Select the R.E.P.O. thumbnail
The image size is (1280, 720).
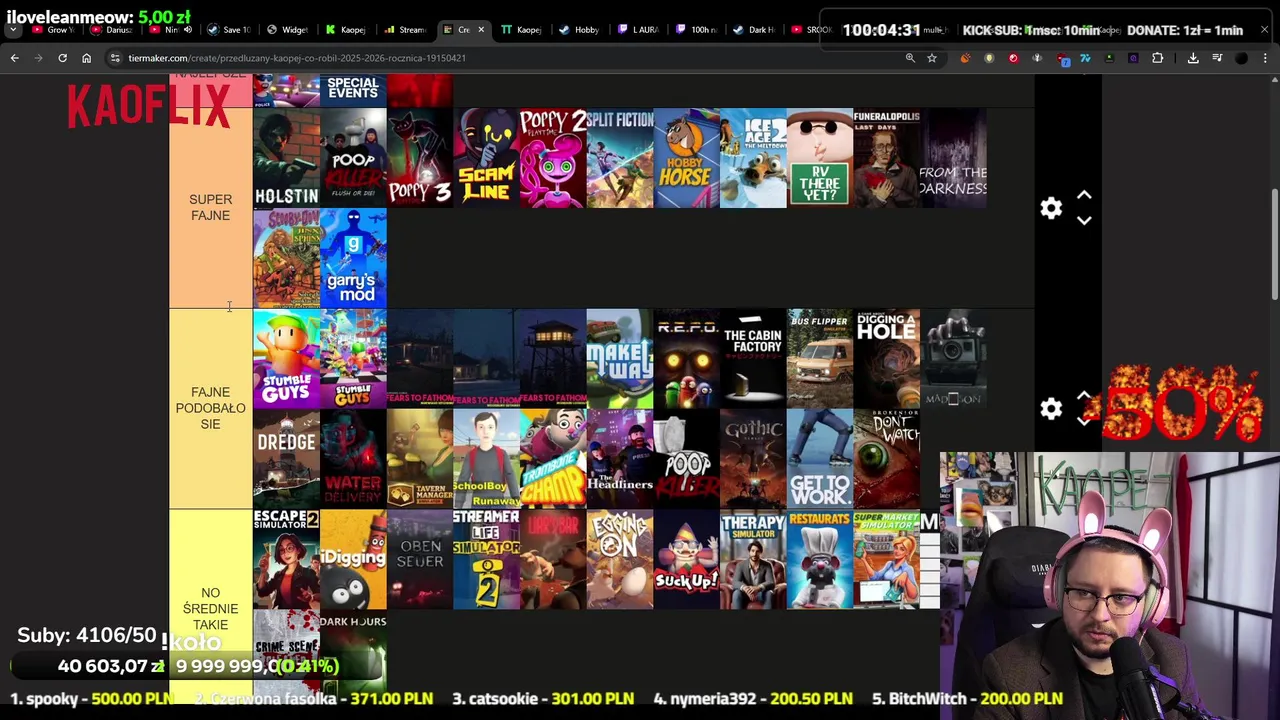[687, 358]
